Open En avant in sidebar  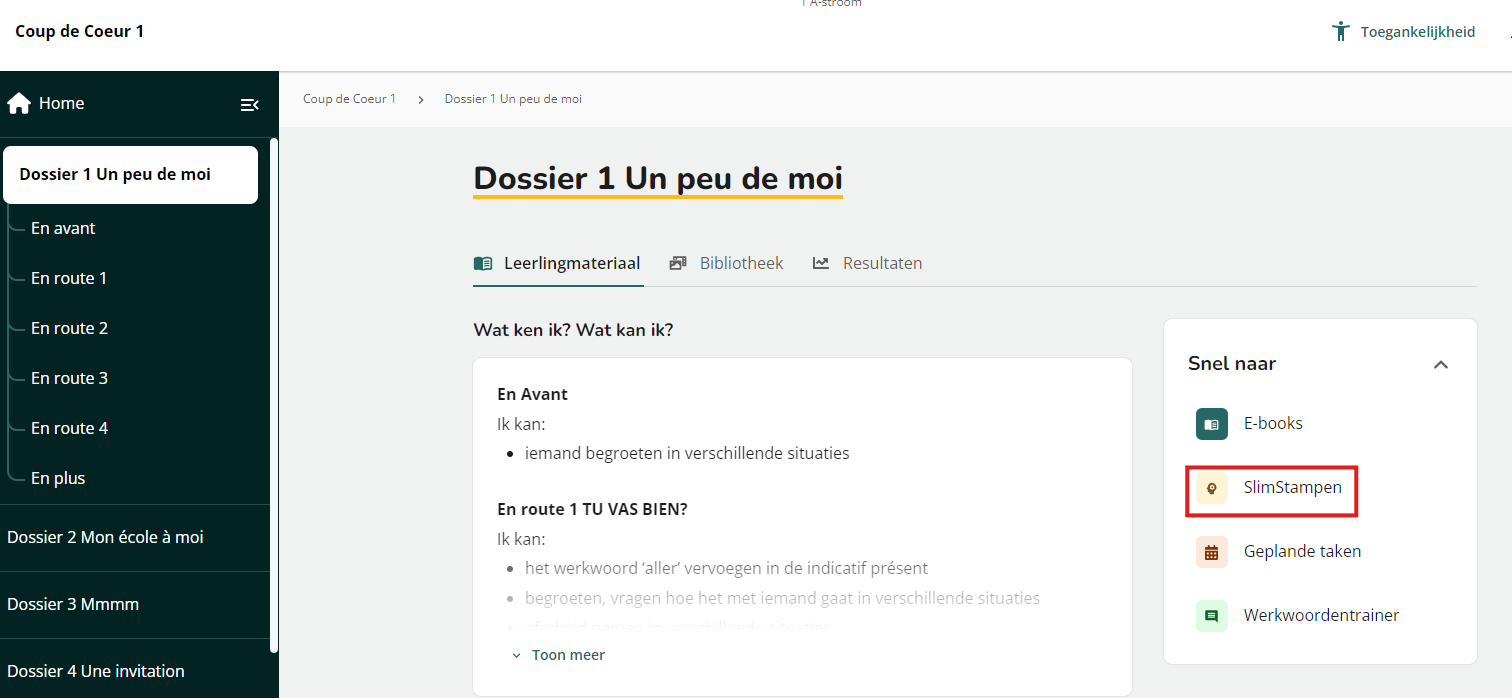[x=63, y=229]
